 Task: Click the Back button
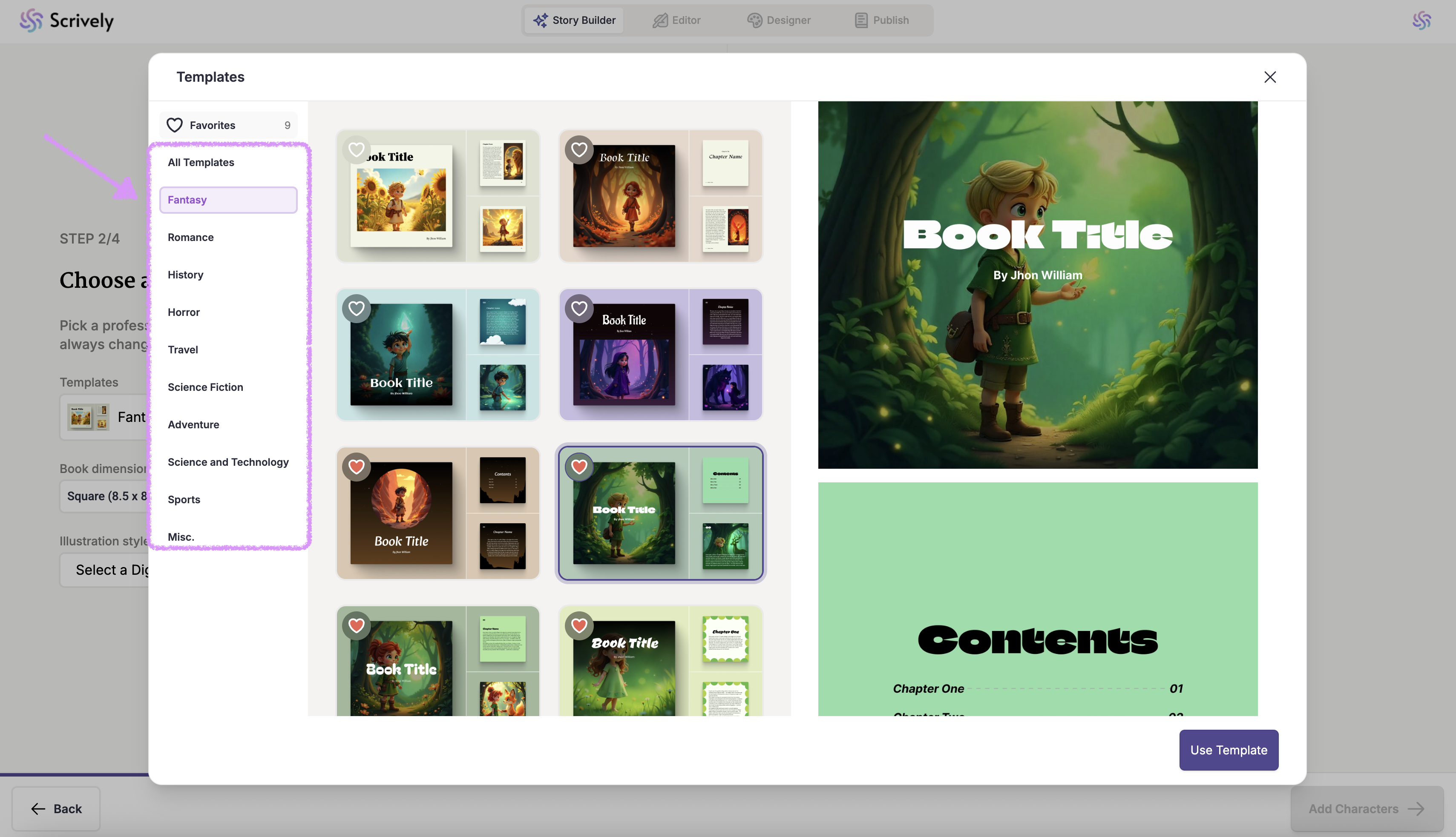click(56, 808)
